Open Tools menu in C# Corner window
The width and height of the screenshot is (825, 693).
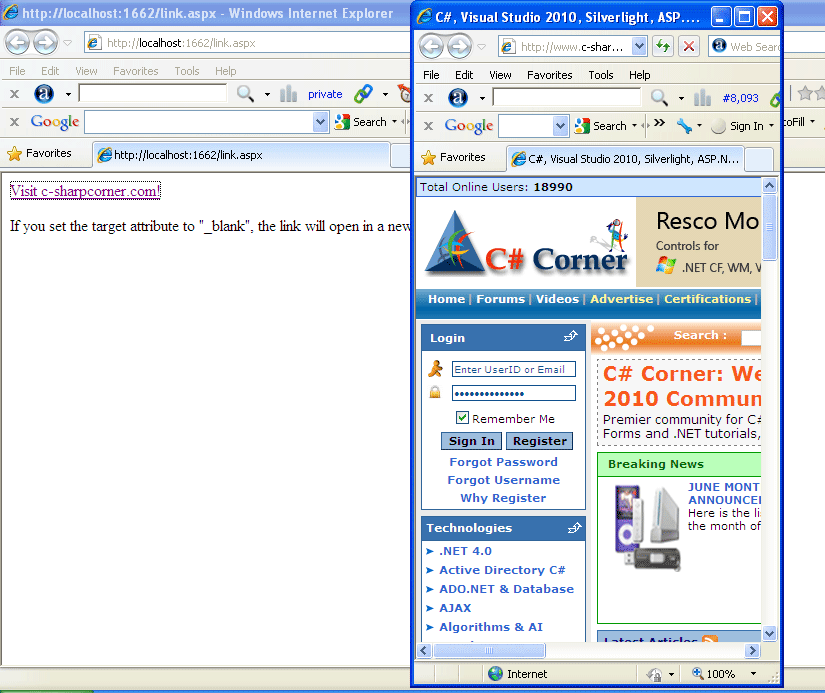point(601,75)
